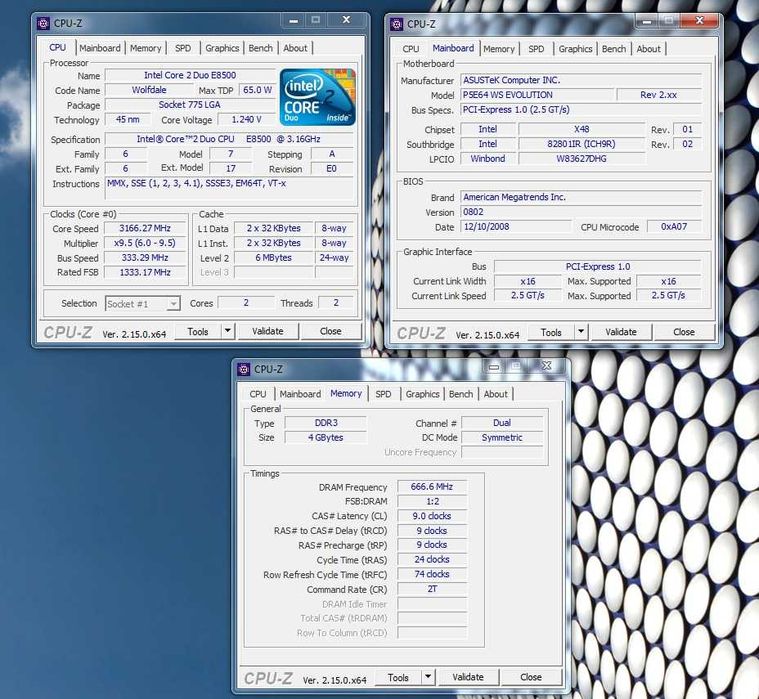
Task: Close the Mainboard CPU-Z window via title bar X
Action: coord(699,20)
